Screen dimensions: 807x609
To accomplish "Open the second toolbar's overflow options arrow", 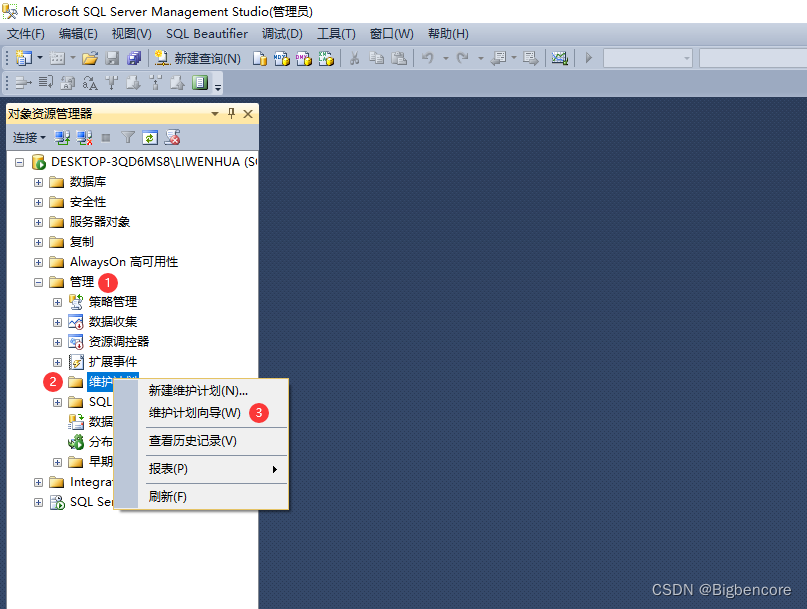I will (218, 88).
